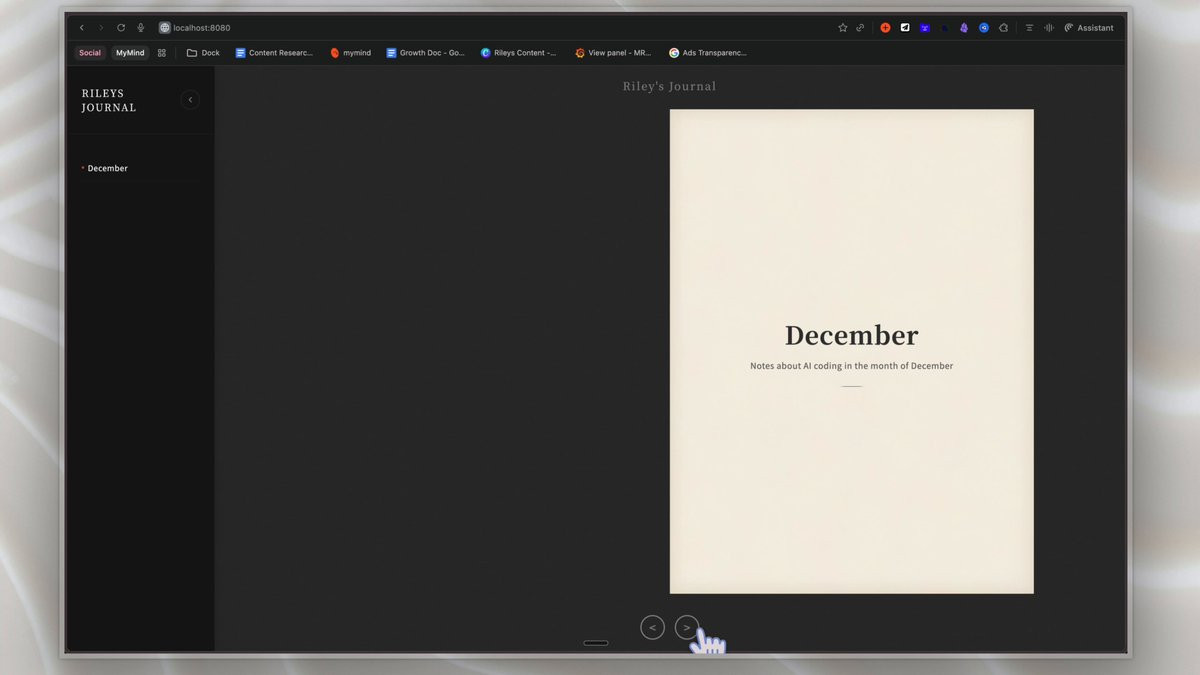1200x675 pixels.
Task: Click the microphone icon in the toolbar
Action: coord(140,28)
